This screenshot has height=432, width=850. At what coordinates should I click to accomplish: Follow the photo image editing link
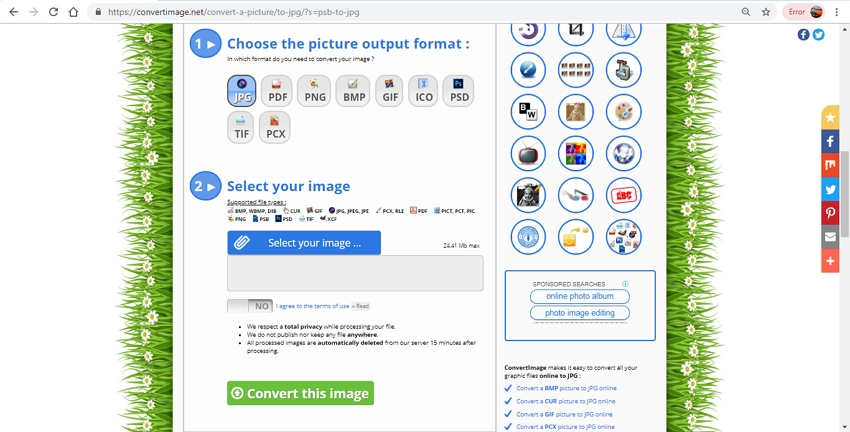(x=580, y=314)
